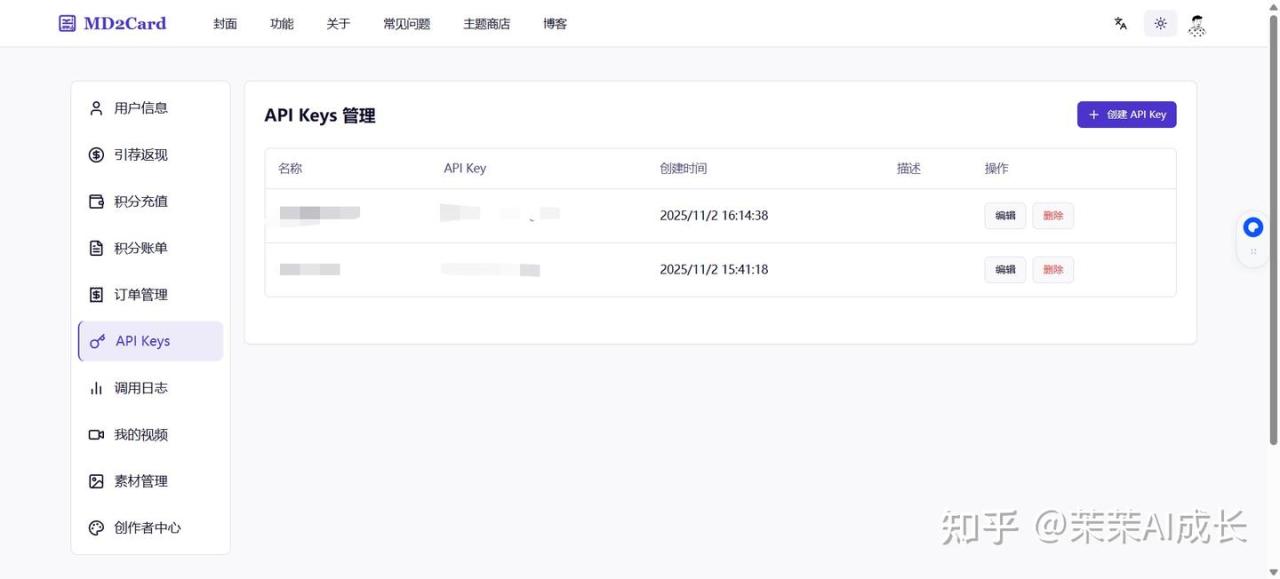The image size is (1280, 579).
Task: Open 创作者中心 creator center
Action: [146, 528]
